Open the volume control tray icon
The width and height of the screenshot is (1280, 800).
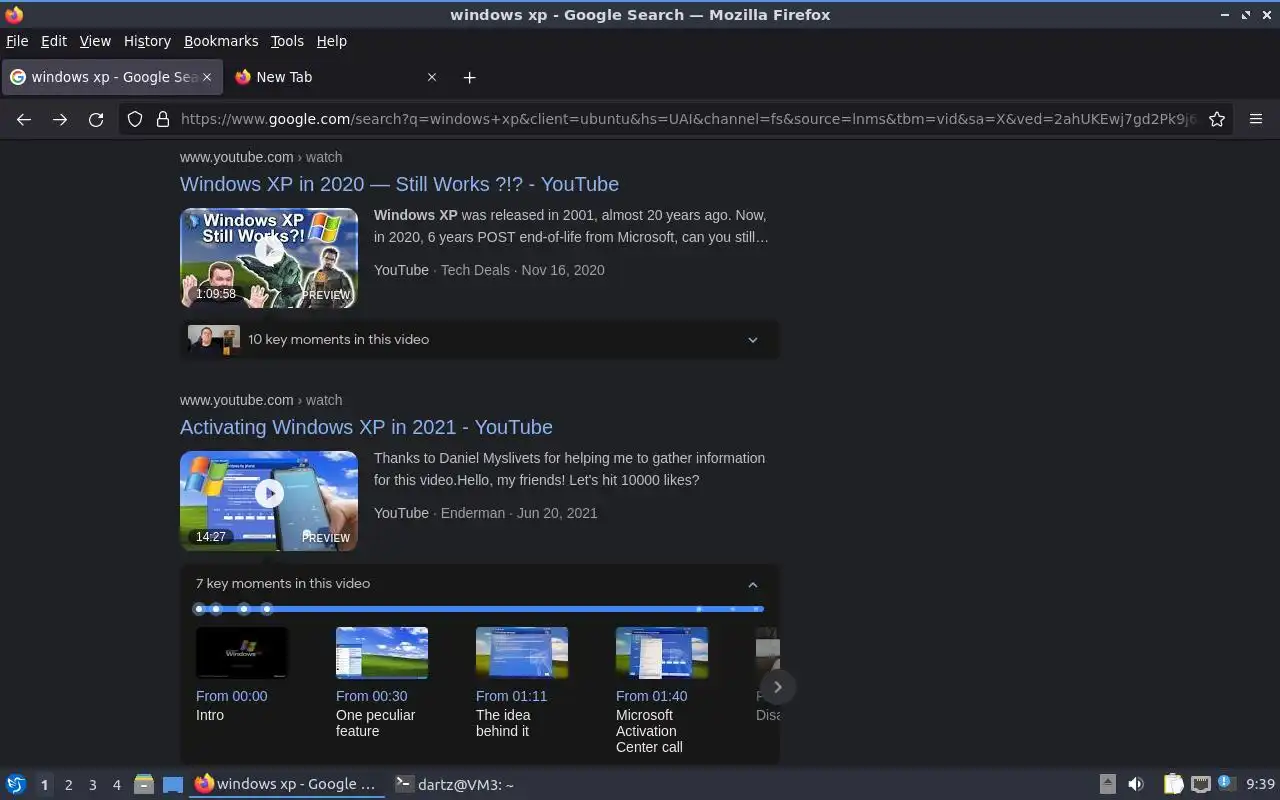point(1136,784)
